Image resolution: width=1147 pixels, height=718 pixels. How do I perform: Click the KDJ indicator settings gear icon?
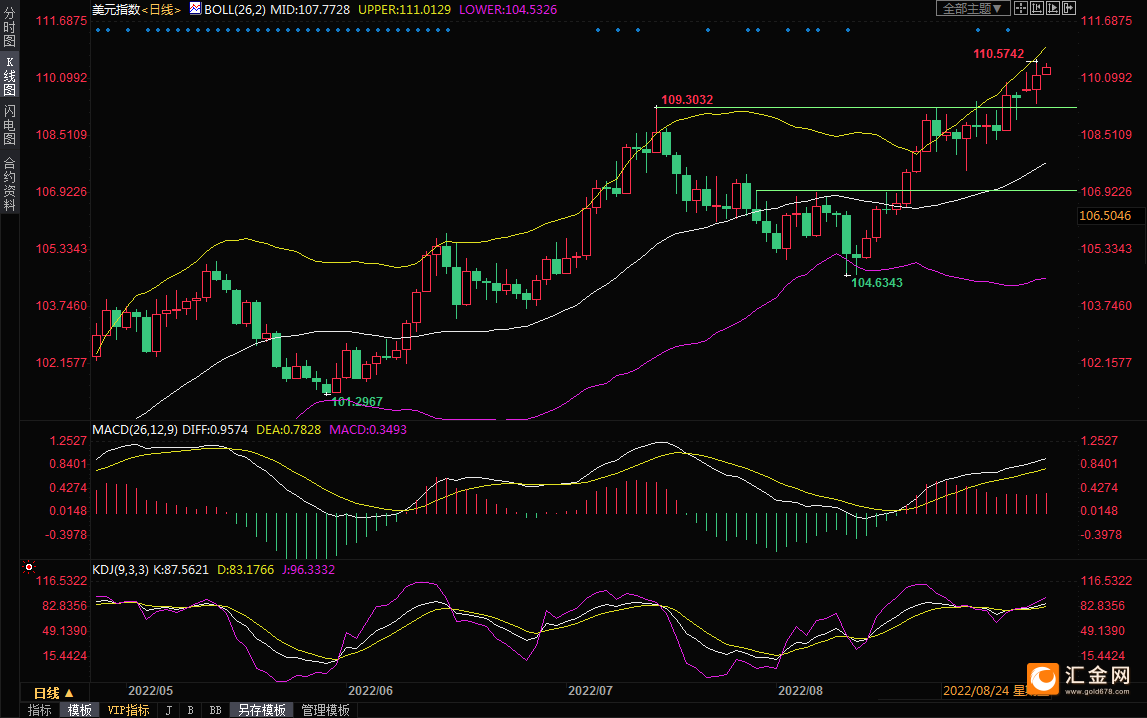(29, 567)
